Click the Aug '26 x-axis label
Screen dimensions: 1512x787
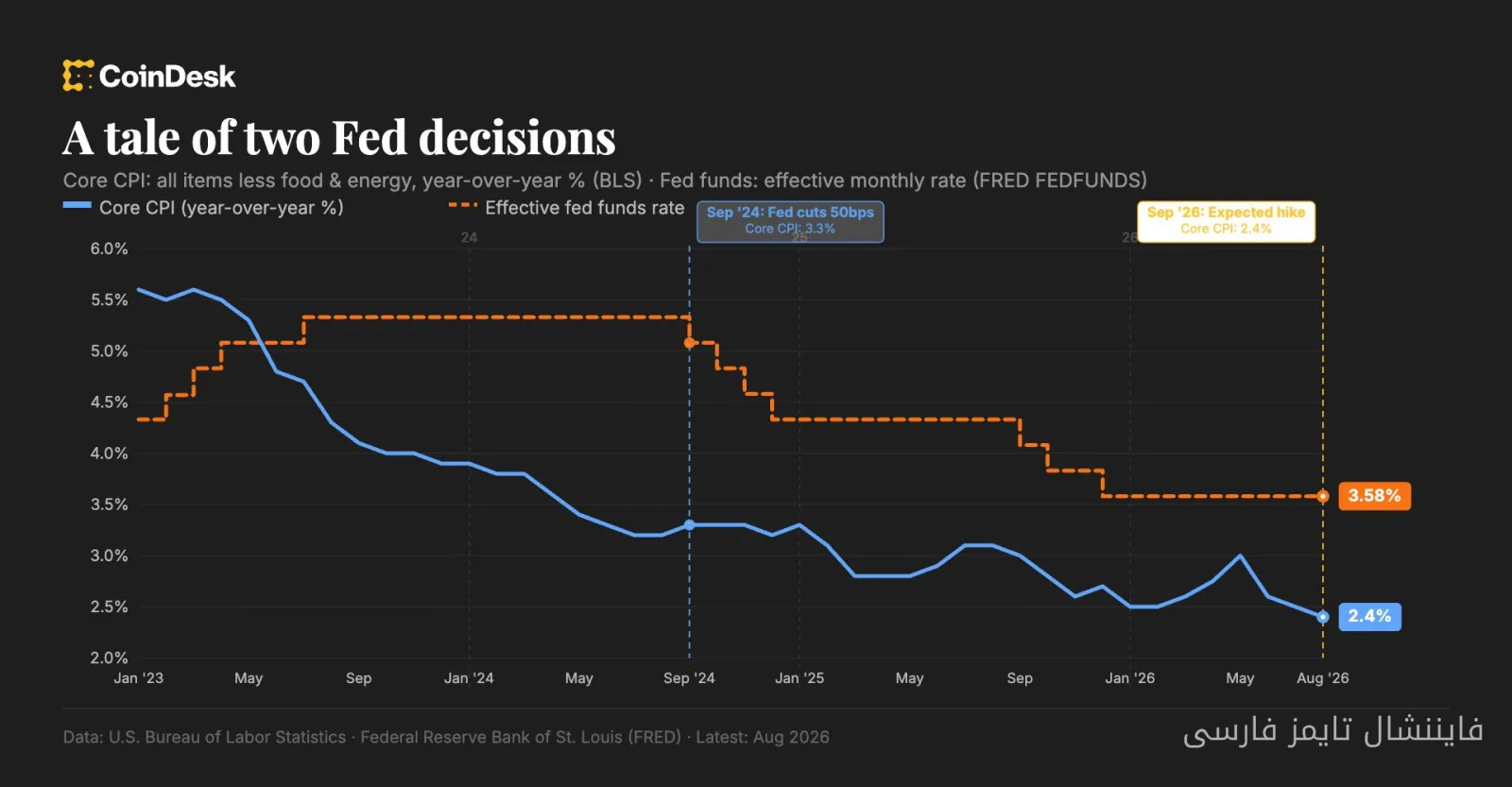1322,677
